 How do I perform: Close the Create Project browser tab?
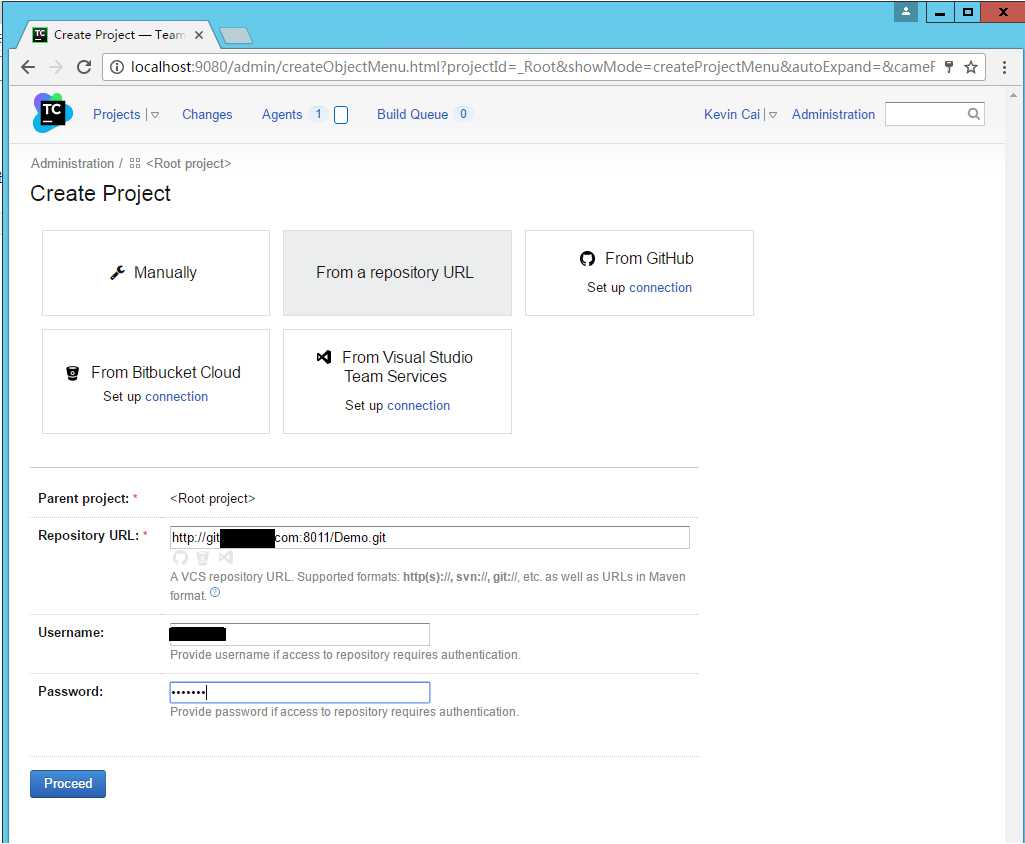[199, 35]
